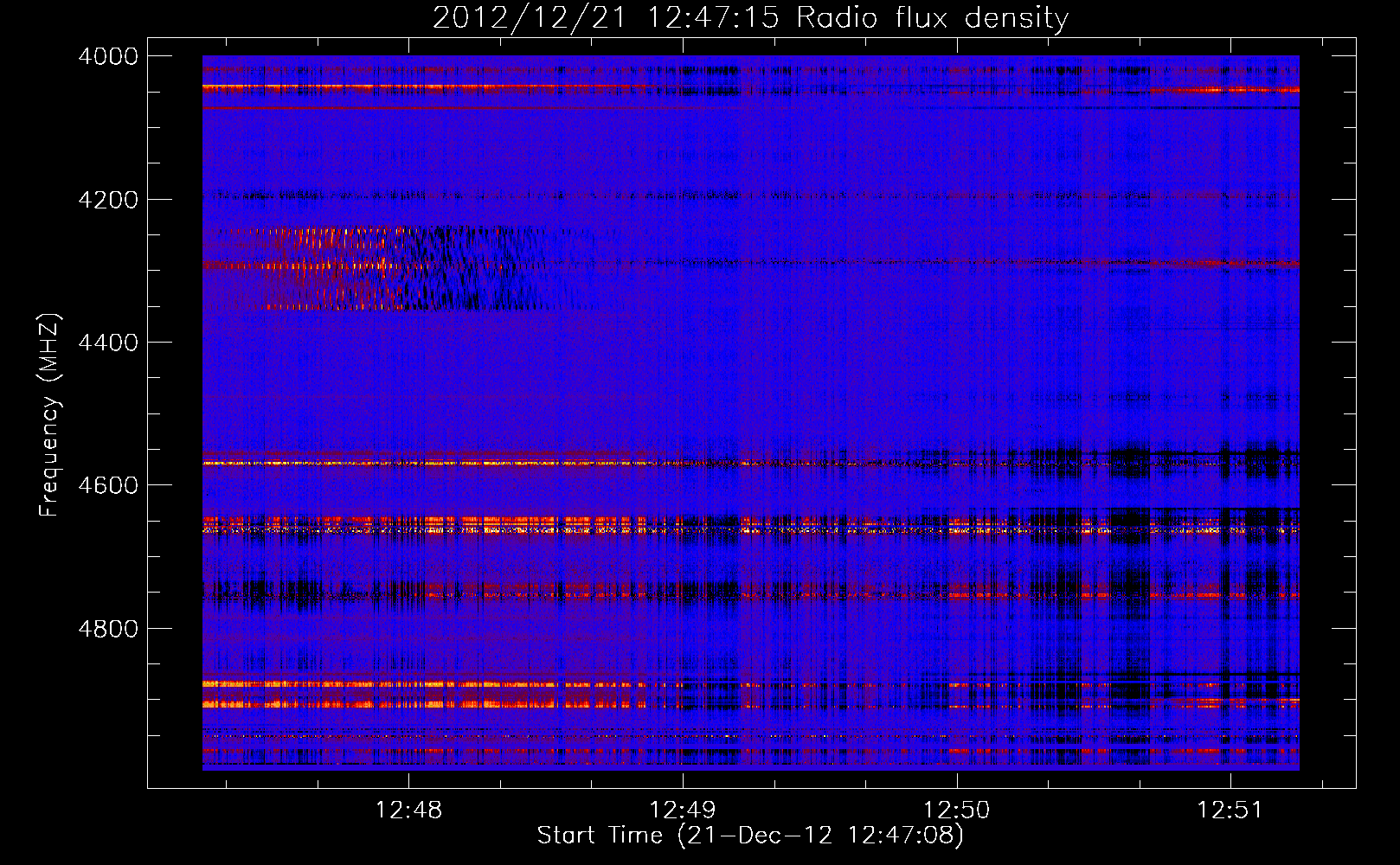
Task: Click the 'Start Time (21-Dec-12 12:47:08)' axis title
Action: (x=750, y=836)
